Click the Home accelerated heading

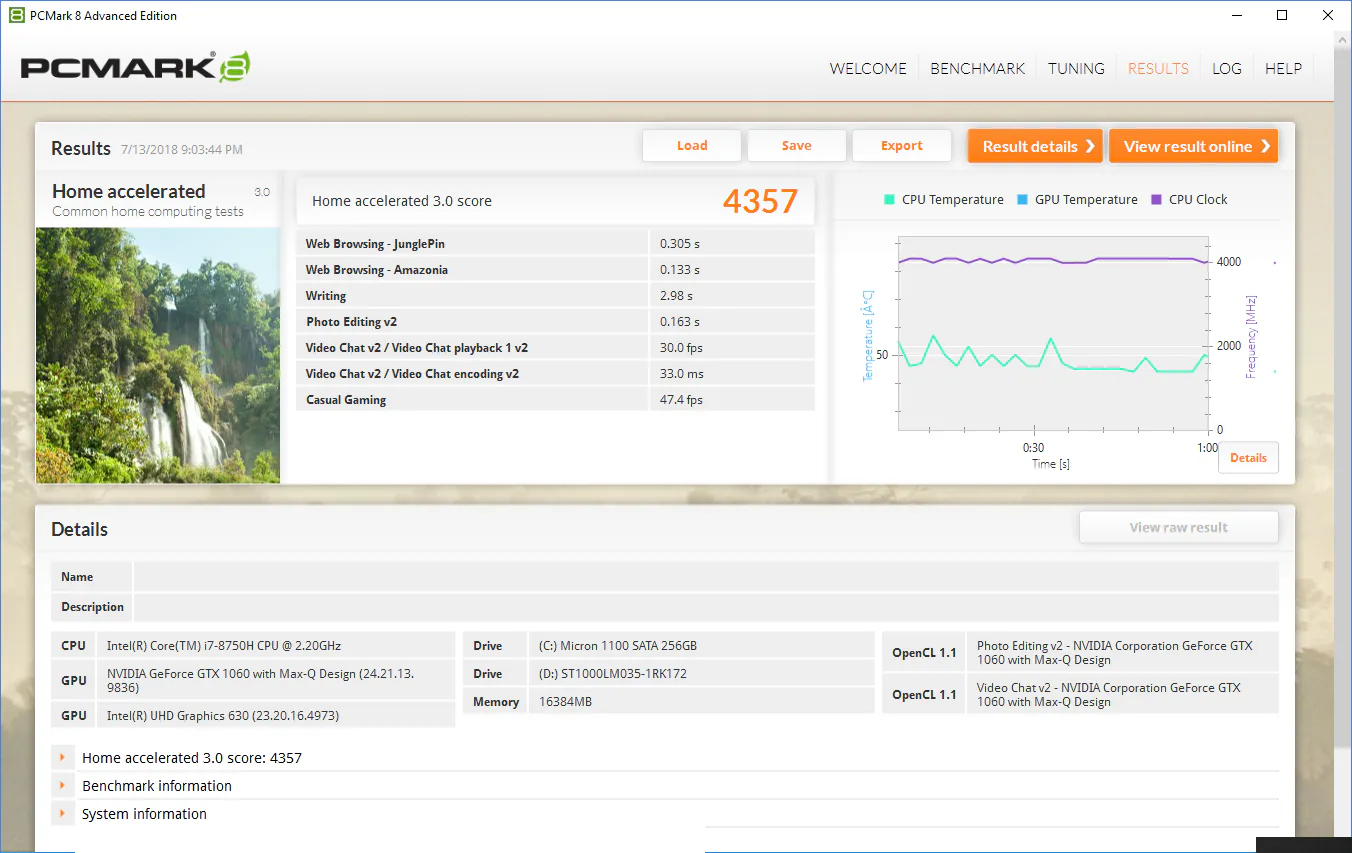(129, 191)
